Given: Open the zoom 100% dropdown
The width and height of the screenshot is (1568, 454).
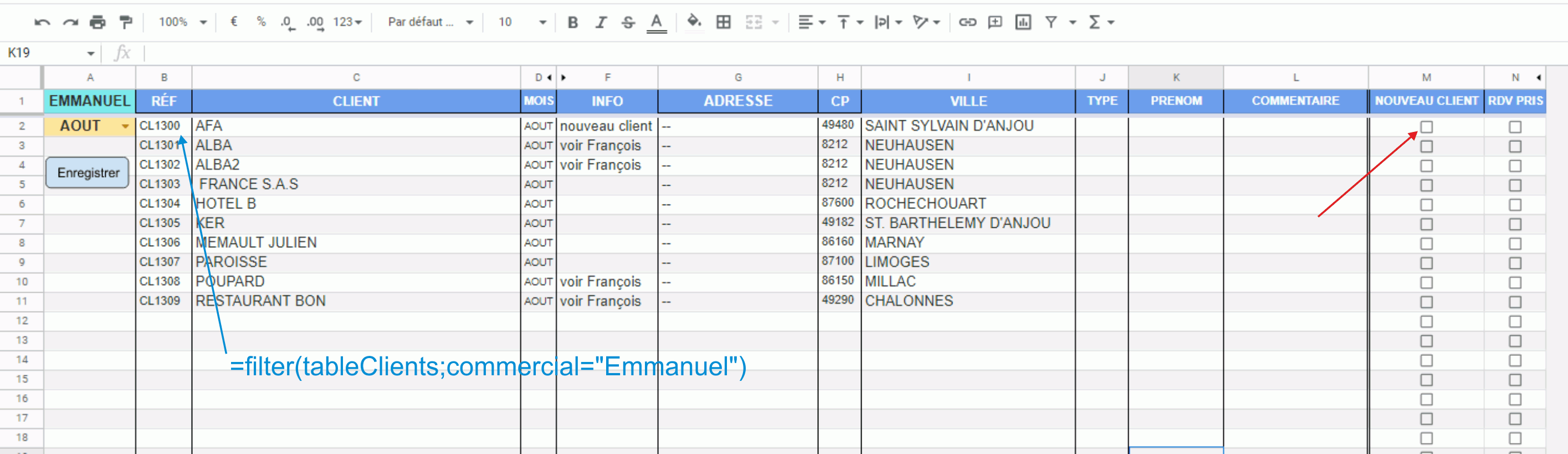Looking at the screenshot, I should (x=183, y=23).
